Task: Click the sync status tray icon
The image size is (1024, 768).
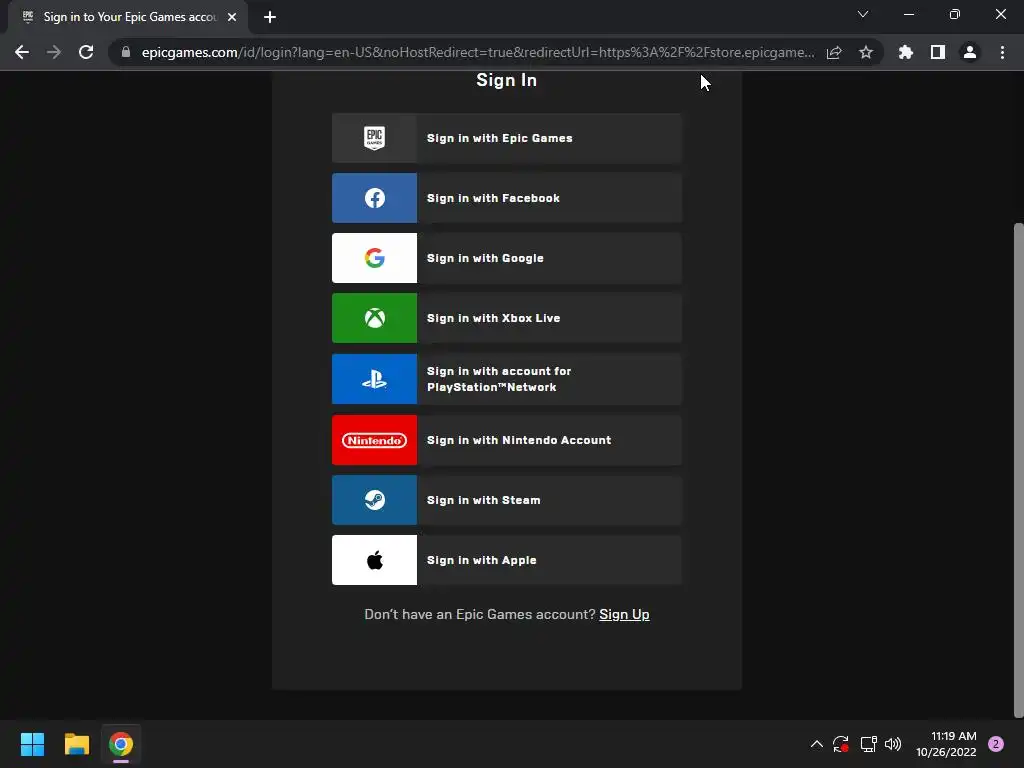Action: [840, 744]
